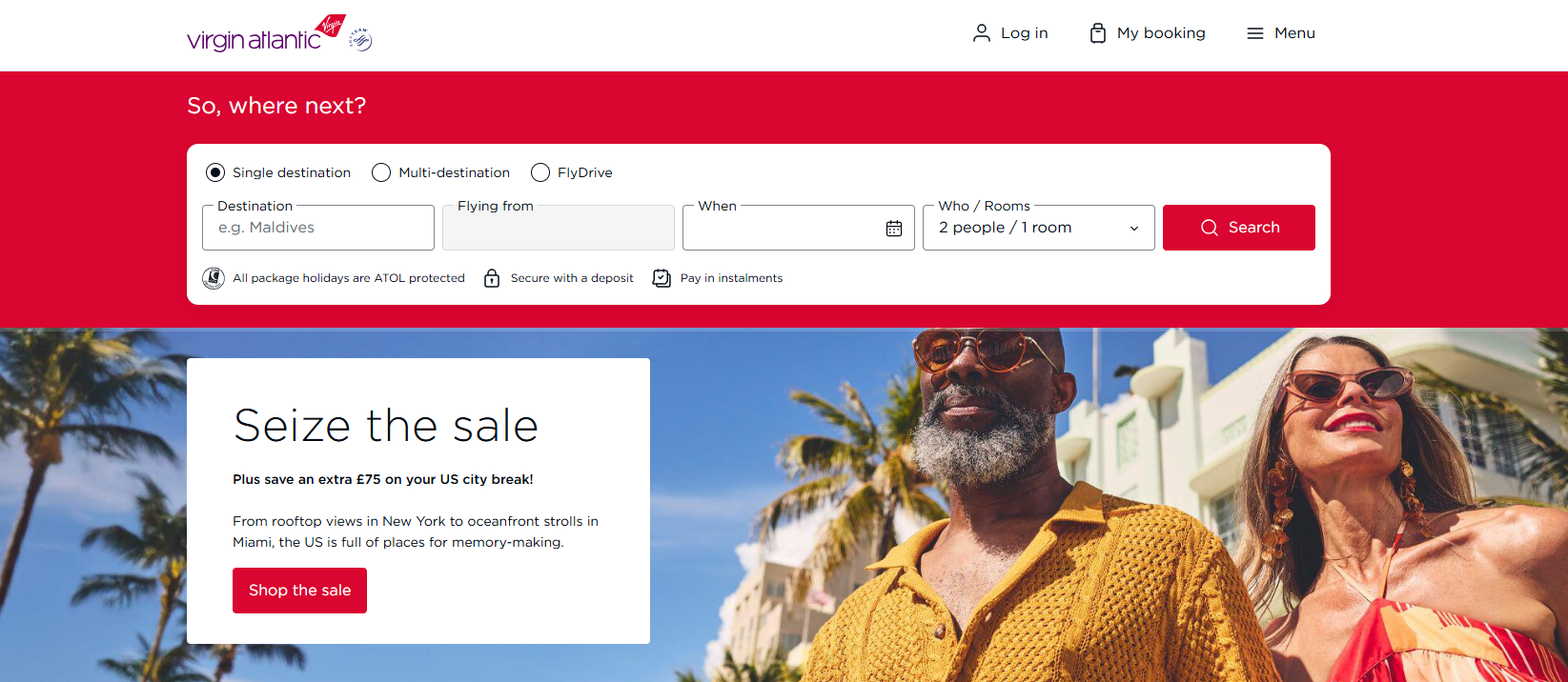Open the When date picker field

799,228
